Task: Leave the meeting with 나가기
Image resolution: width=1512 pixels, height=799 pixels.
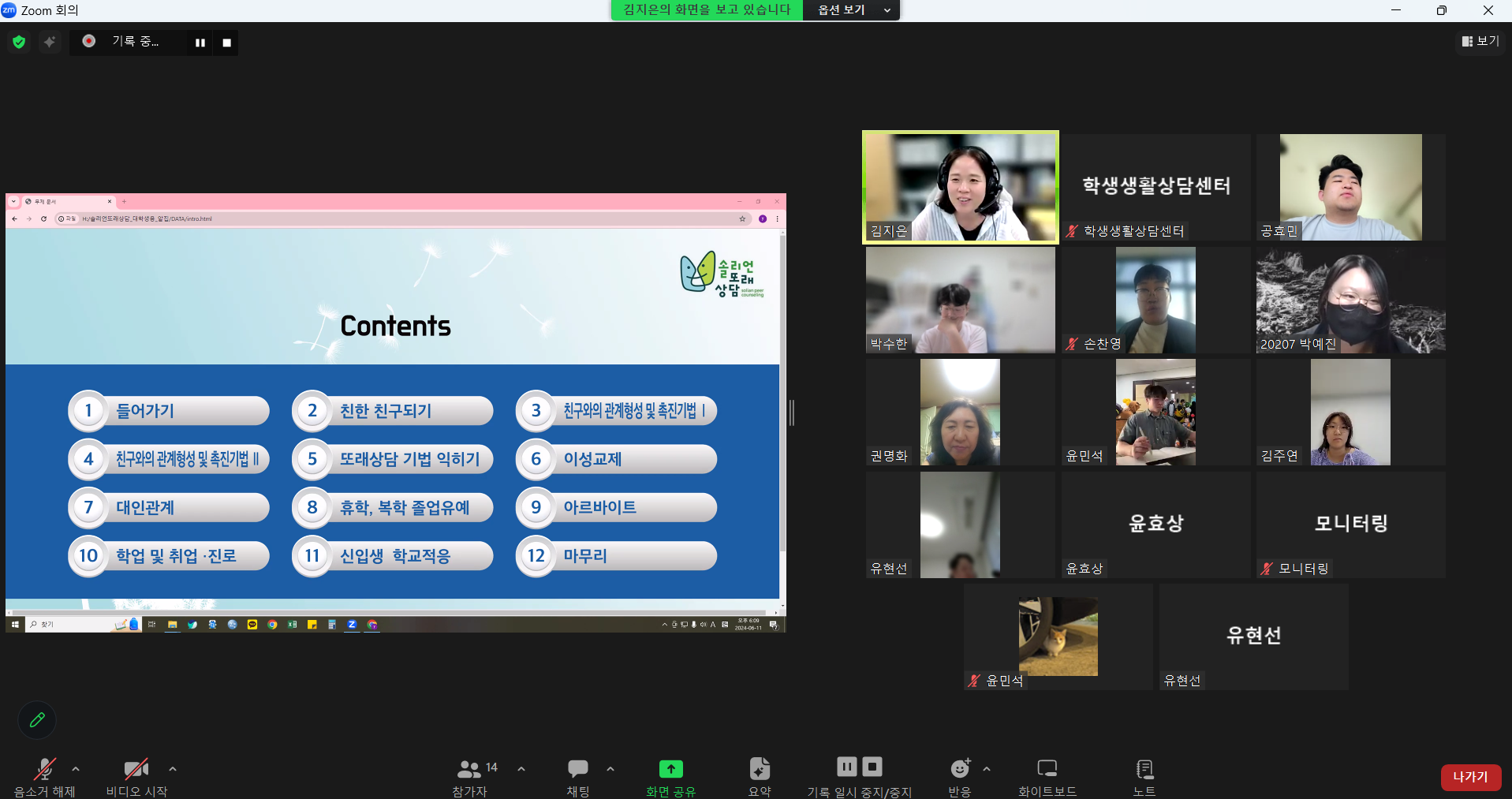Action: tap(1470, 777)
